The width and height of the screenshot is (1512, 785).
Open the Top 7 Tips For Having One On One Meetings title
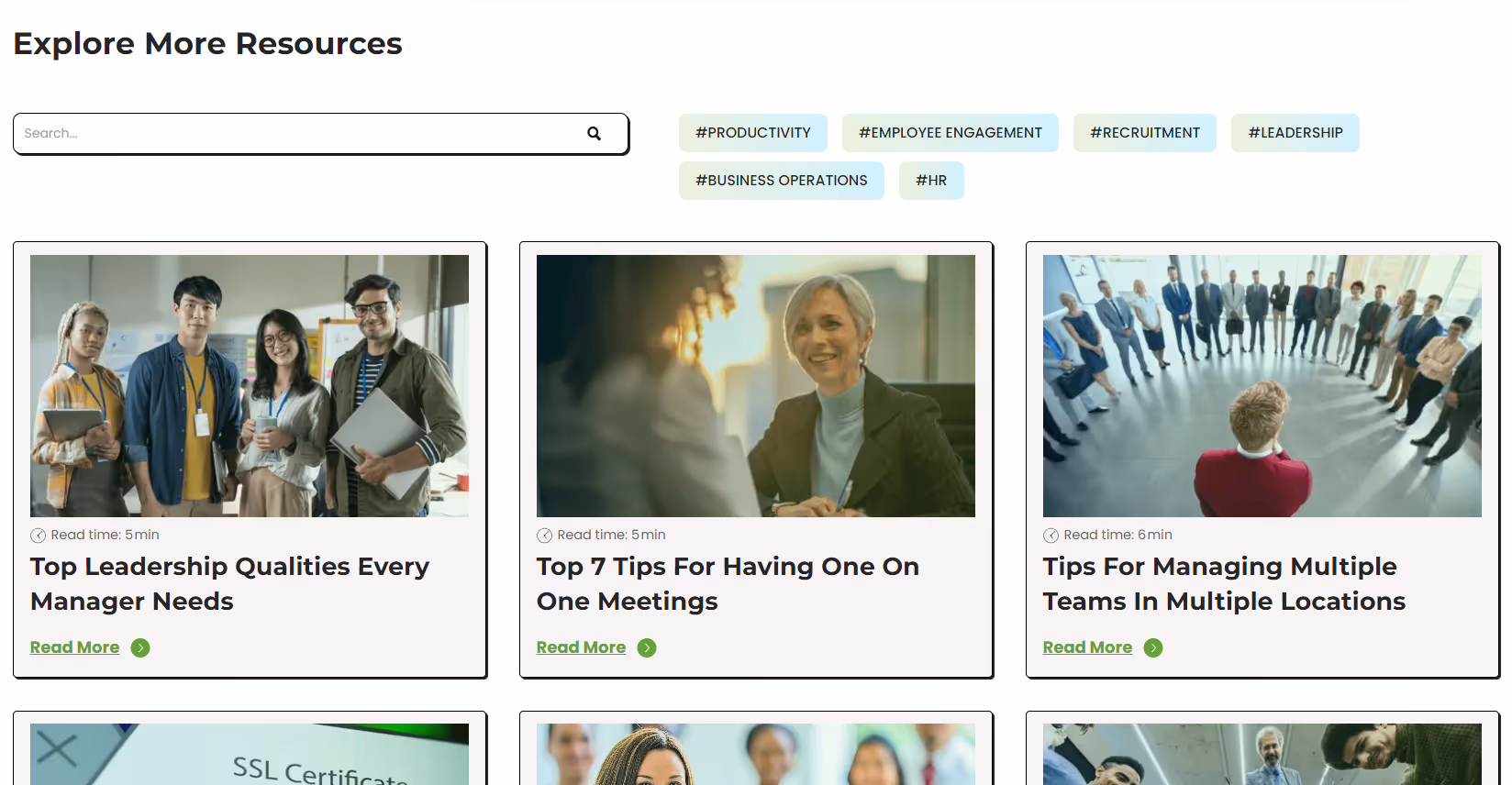coord(728,584)
